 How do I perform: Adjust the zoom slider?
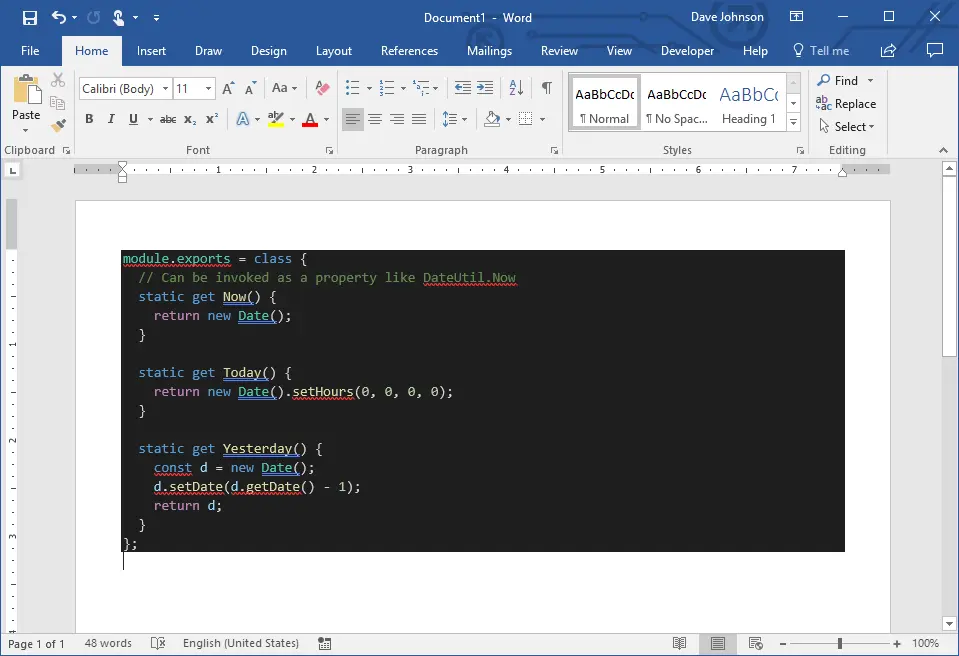840,643
